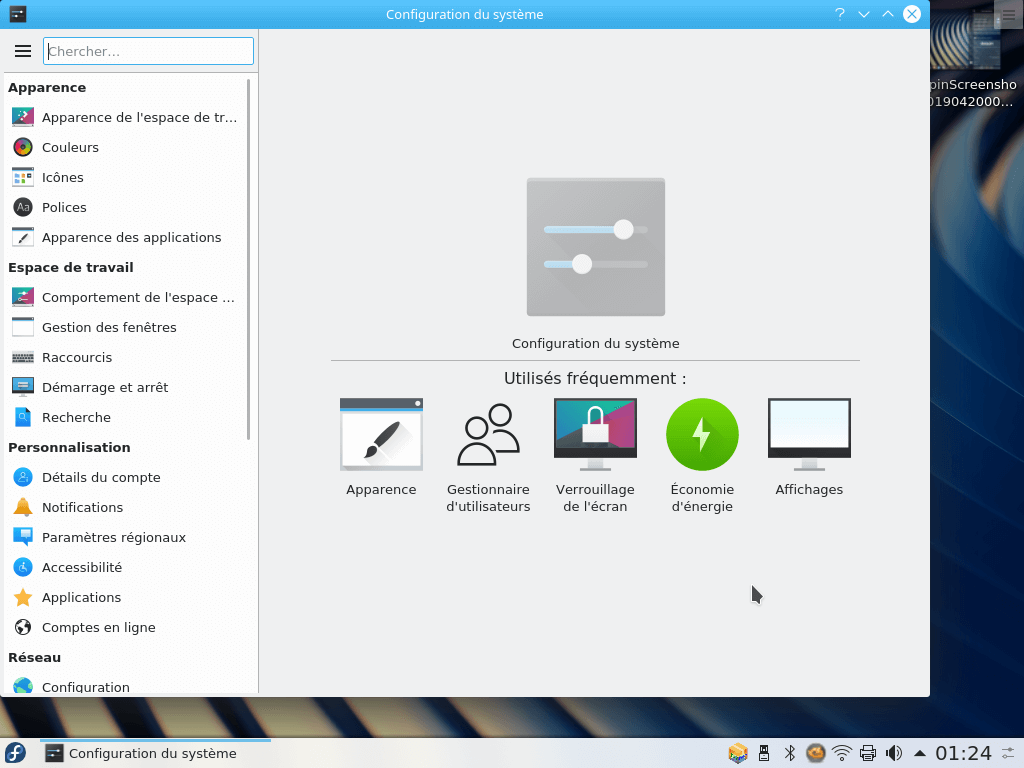Viewport: 1024px width, 768px height.
Task: Open the frequently used Apparence module
Action: 381,448
